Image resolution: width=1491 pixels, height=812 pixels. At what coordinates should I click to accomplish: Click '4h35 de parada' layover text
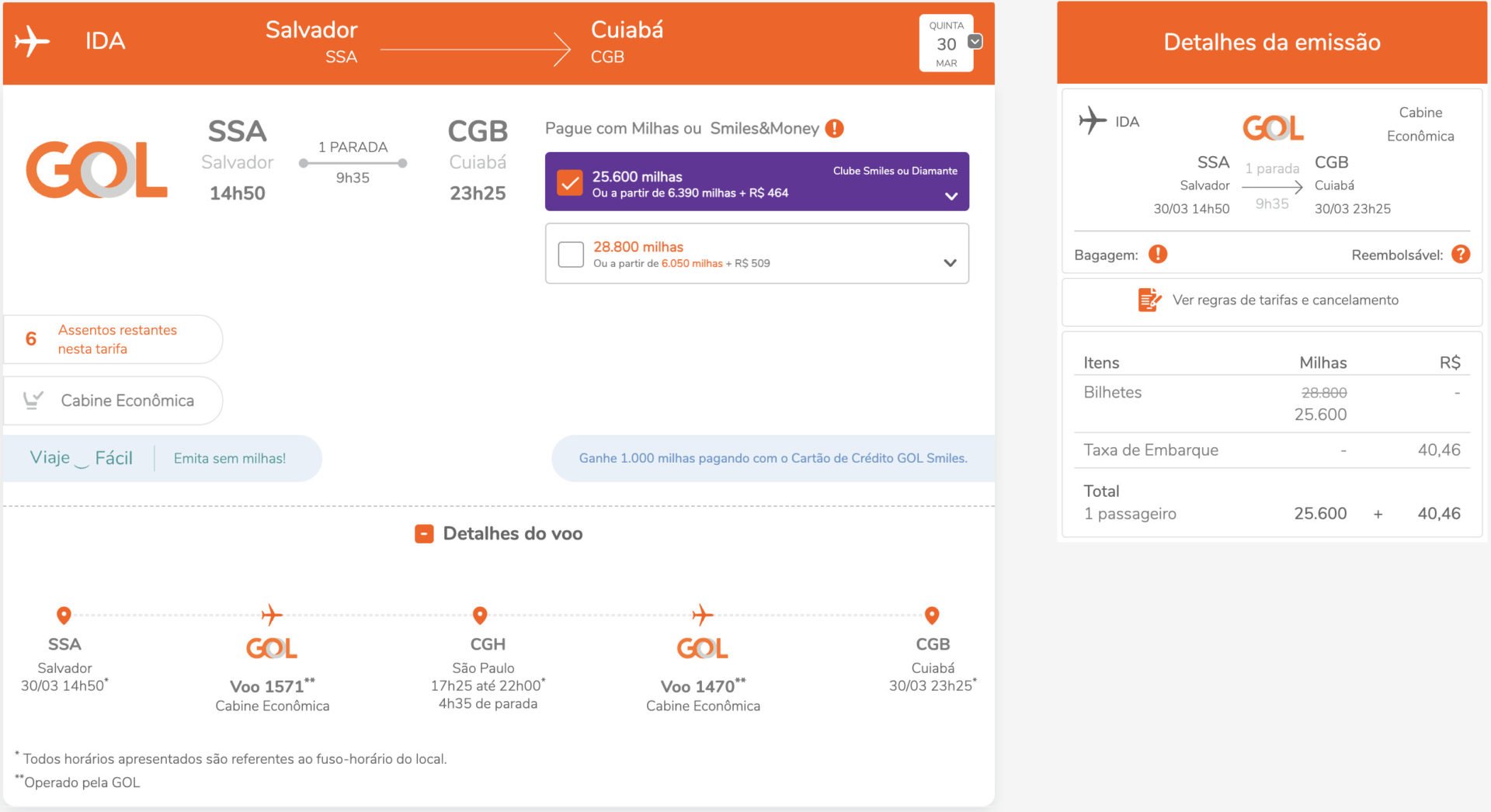488,703
